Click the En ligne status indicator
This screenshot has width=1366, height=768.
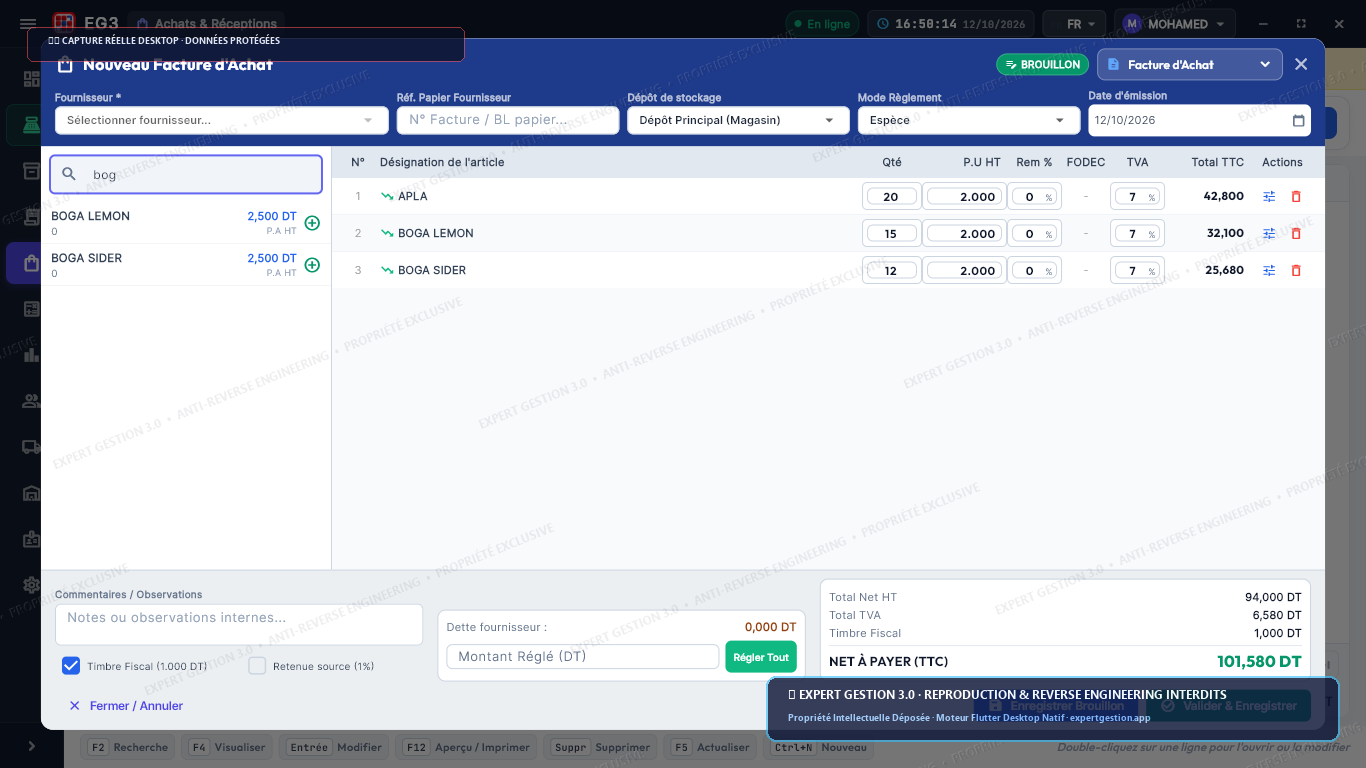click(x=822, y=24)
